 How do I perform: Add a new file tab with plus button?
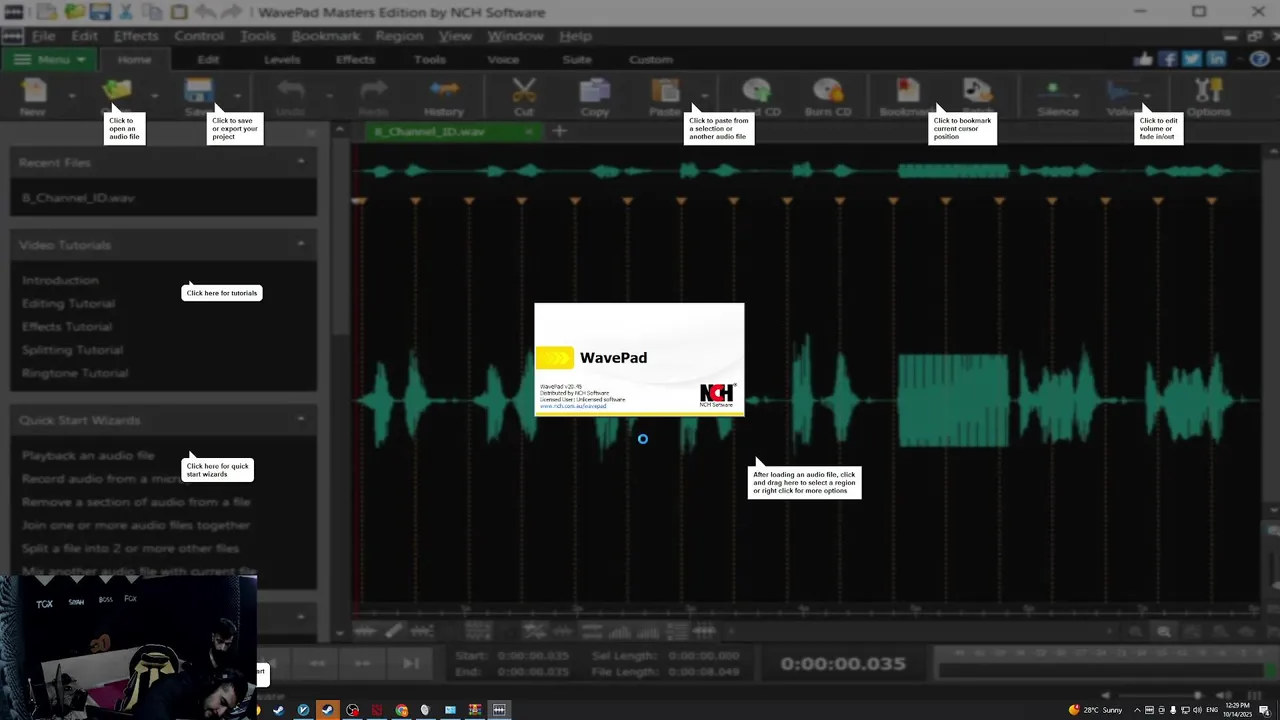pyautogui.click(x=559, y=131)
